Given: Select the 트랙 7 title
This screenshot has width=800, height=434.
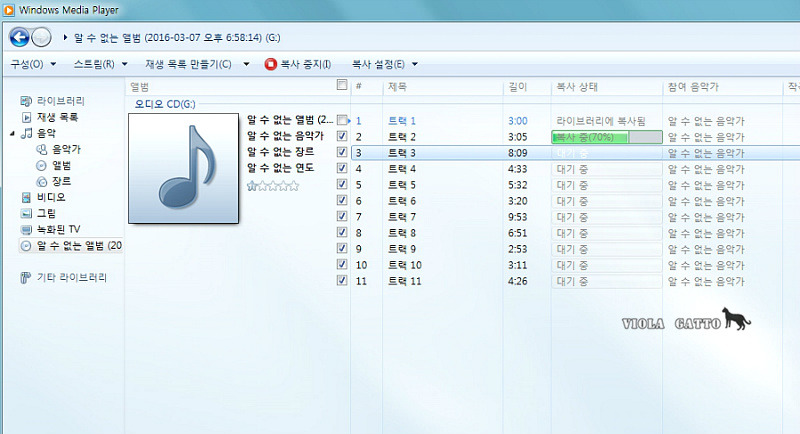Looking at the screenshot, I should [402, 217].
